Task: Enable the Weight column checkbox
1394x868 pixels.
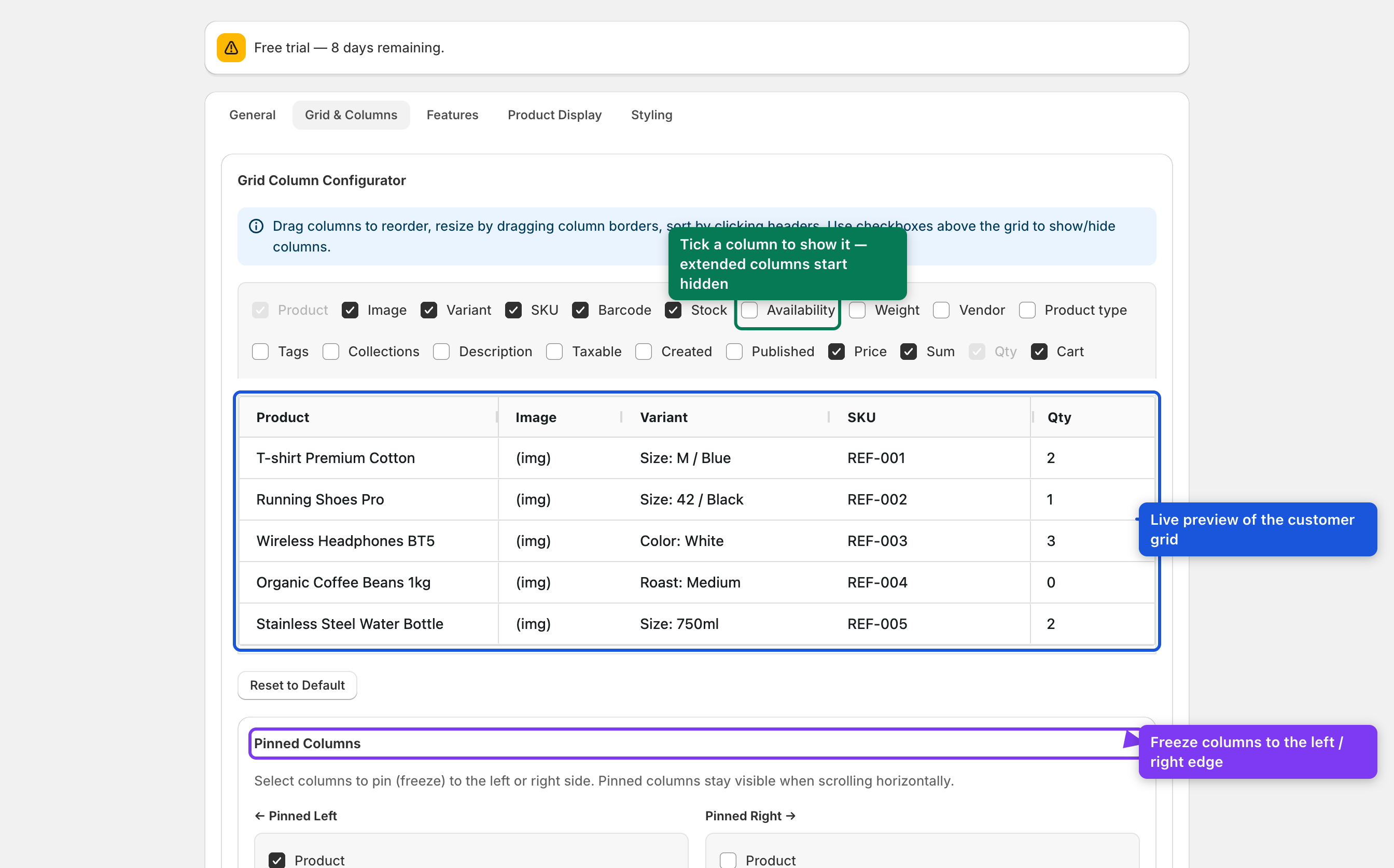Action: click(857, 310)
